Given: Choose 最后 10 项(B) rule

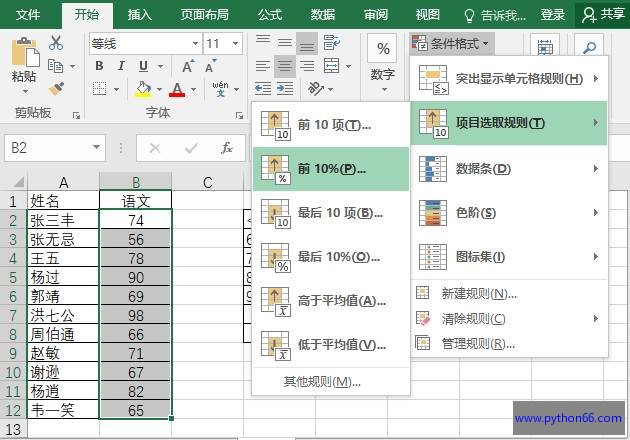Looking at the screenshot, I should pyautogui.click(x=331, y=213).
